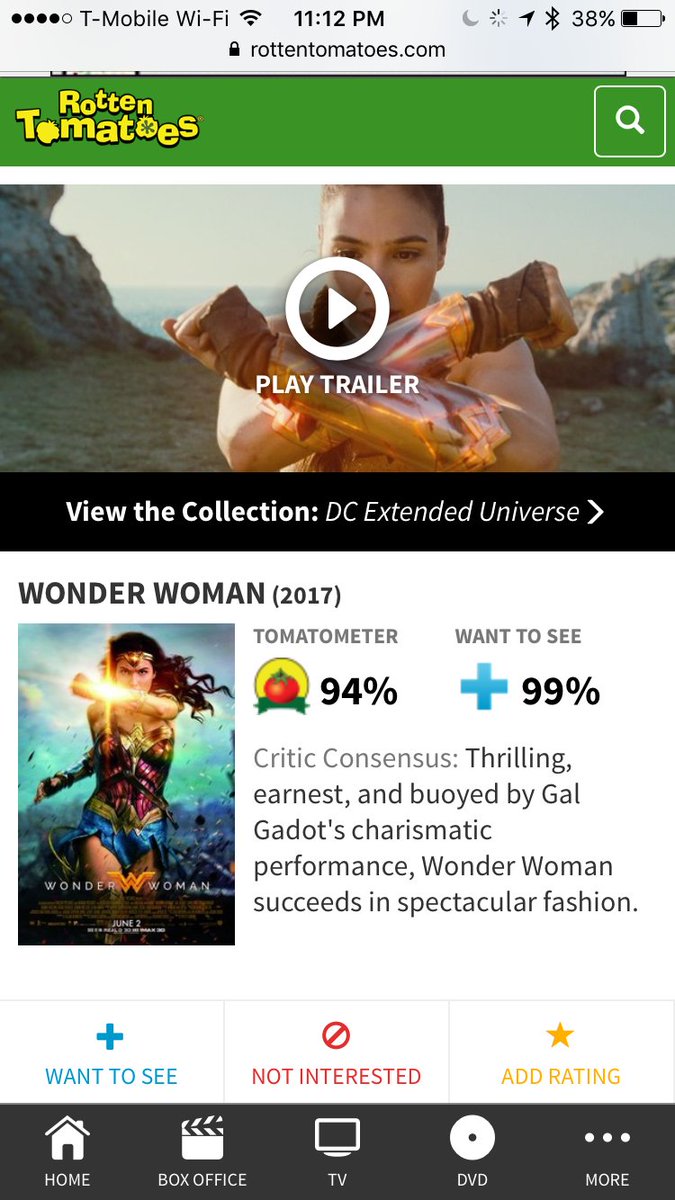Open search with the magnifying glass icon
The image size is (675, 1200).
(629, 121)
